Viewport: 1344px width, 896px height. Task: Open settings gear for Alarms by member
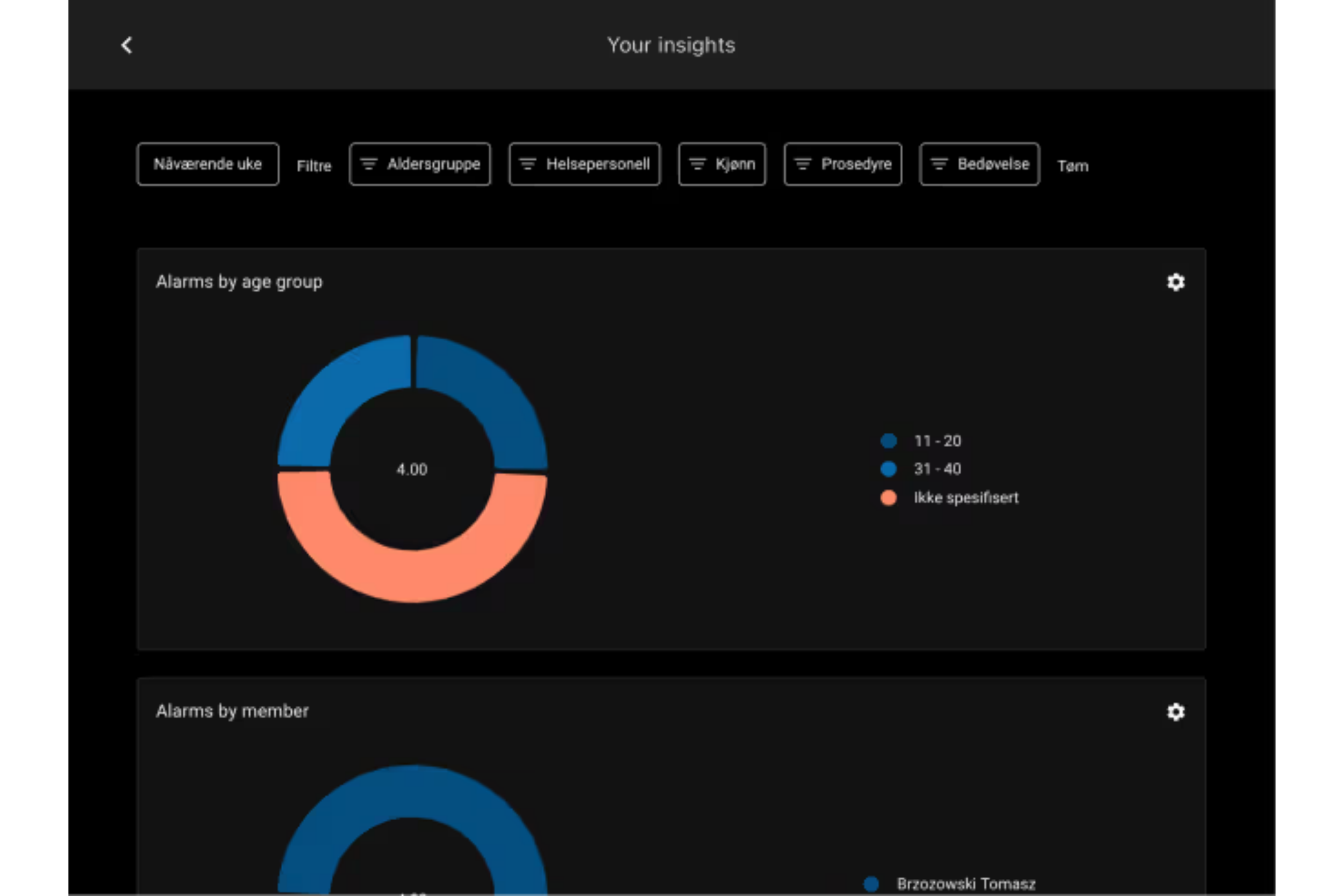[x=1175, y=712]
